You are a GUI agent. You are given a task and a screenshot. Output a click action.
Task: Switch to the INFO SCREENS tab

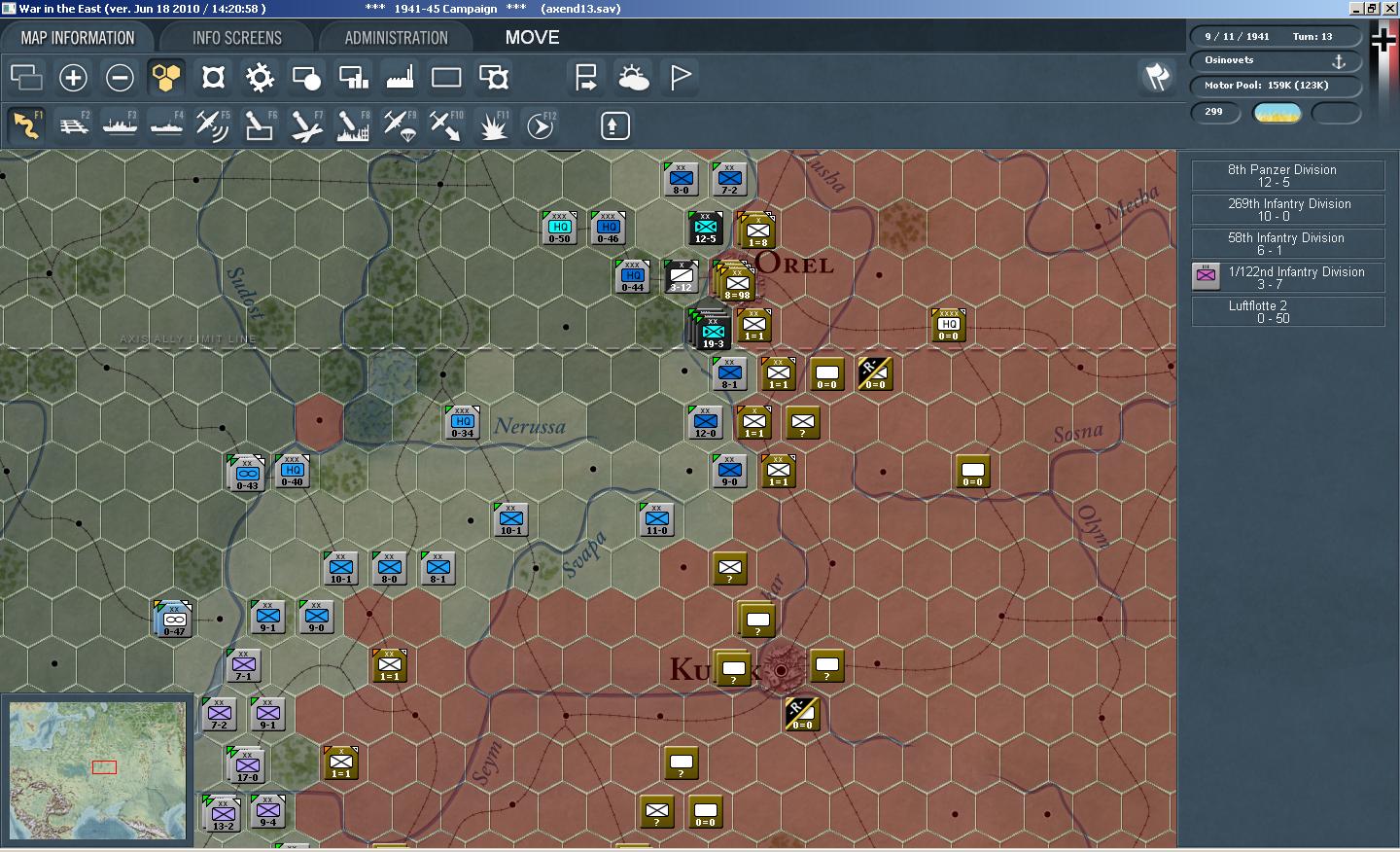(x=237, y=38)
